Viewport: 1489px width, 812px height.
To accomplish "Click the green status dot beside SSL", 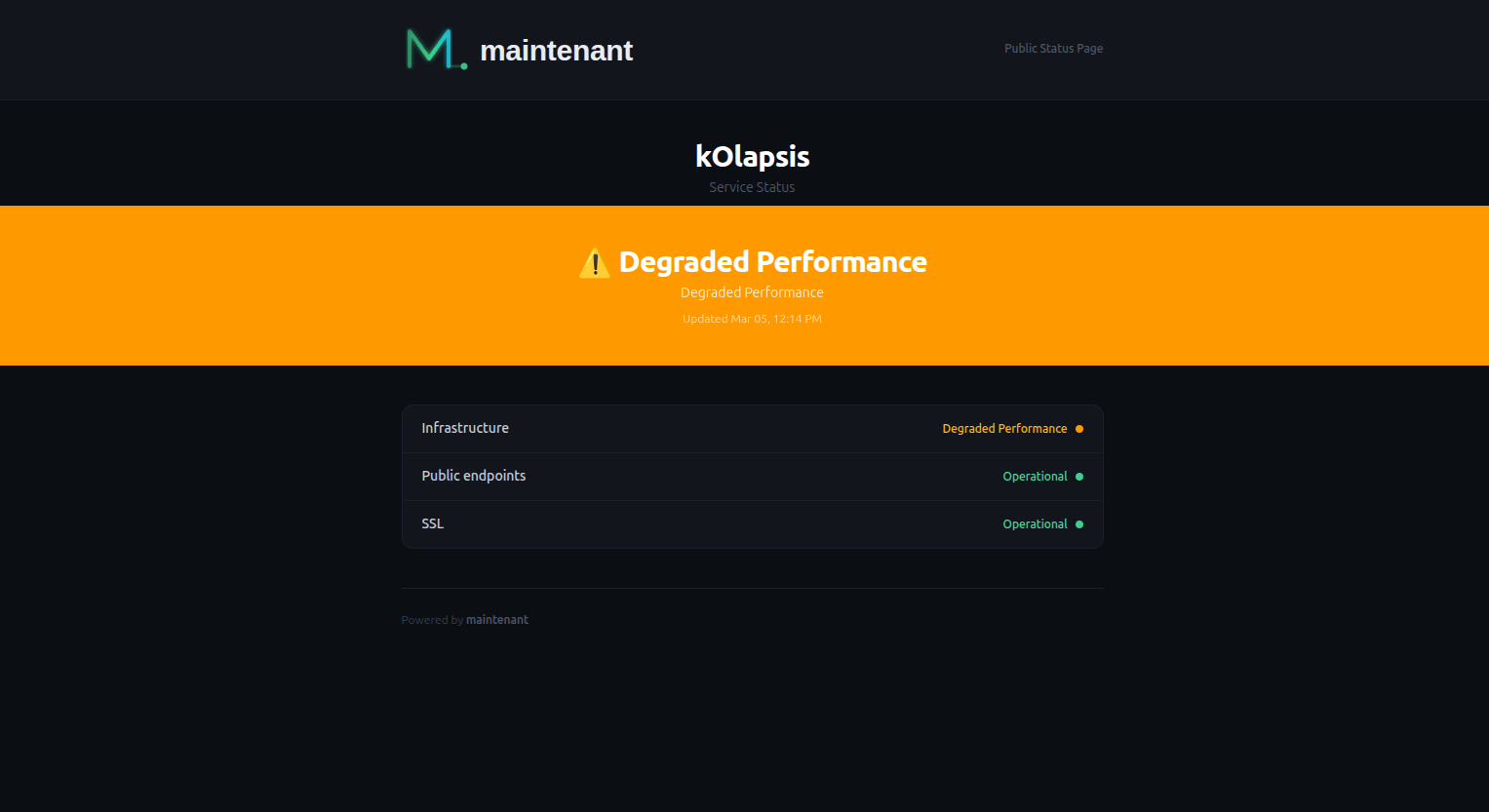I will pyautogui.click(x=1079, y=523).
